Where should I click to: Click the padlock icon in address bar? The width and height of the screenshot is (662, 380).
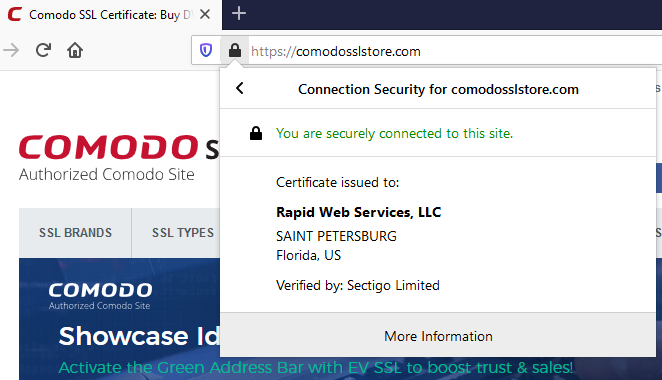pos(235,51)
